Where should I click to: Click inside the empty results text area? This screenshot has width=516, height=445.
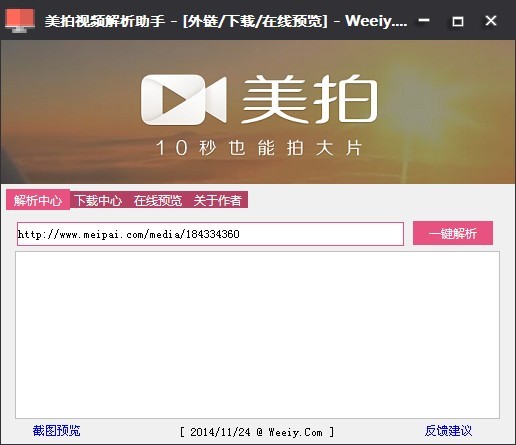pos(257,335)
